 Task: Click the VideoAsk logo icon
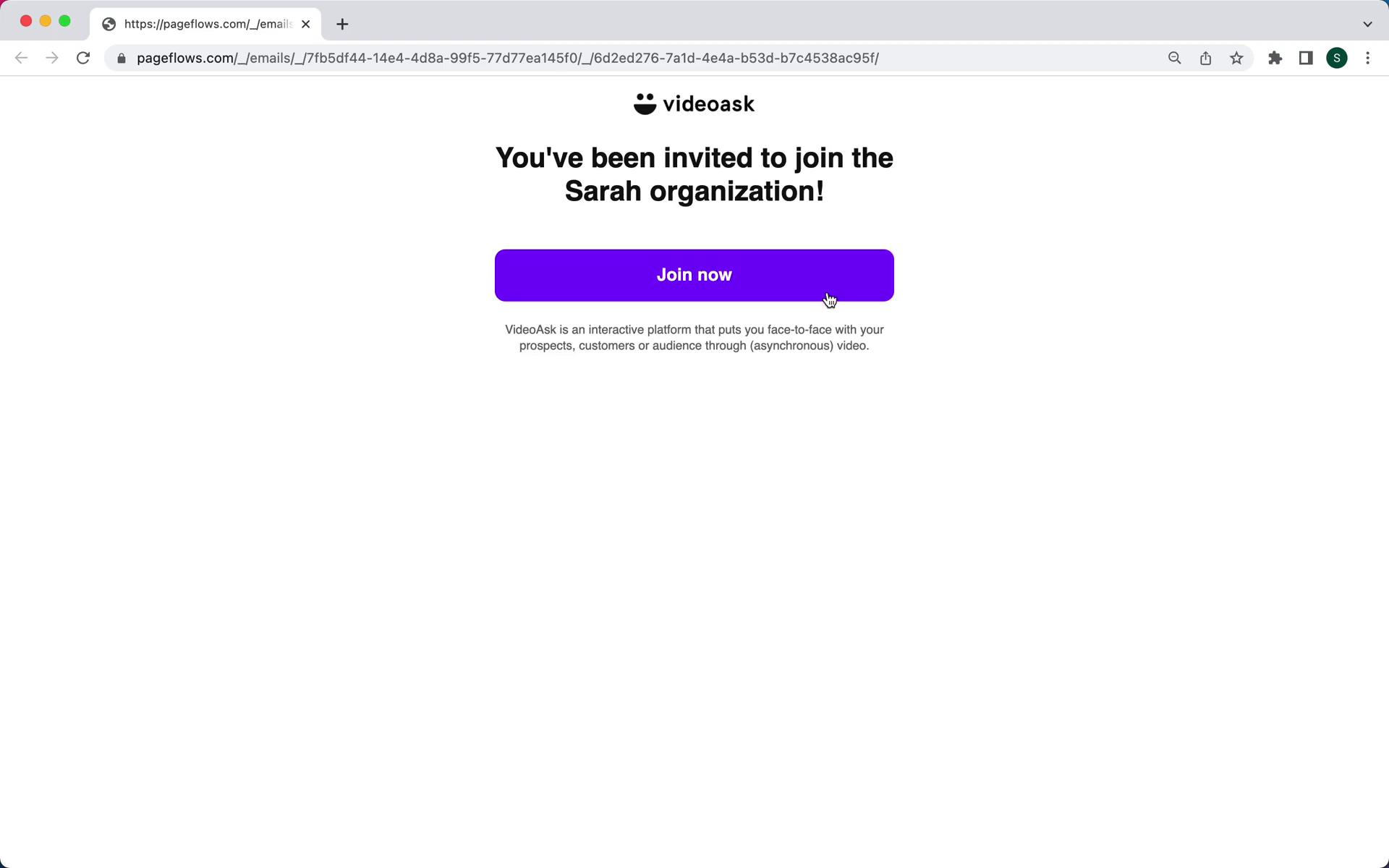coord(644,103)
